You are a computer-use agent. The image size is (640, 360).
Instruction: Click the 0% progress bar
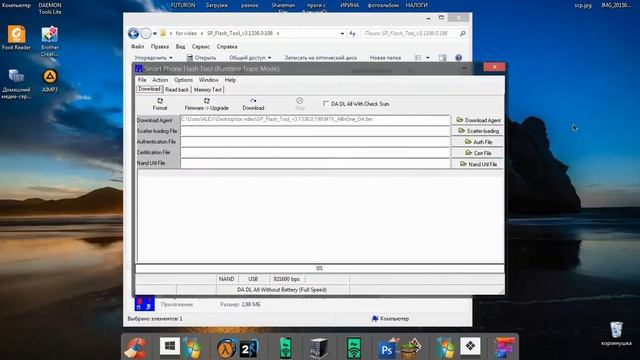[320, 268]
